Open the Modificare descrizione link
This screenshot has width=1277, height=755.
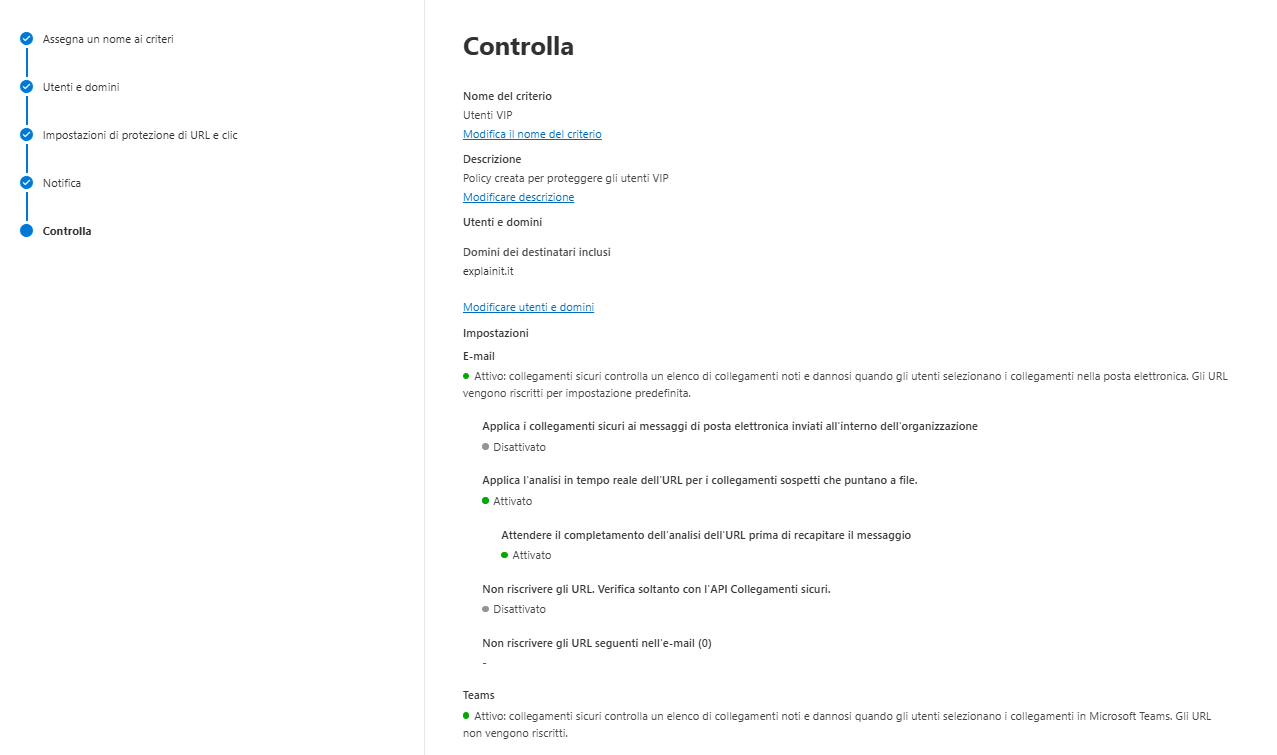point(518,197)
